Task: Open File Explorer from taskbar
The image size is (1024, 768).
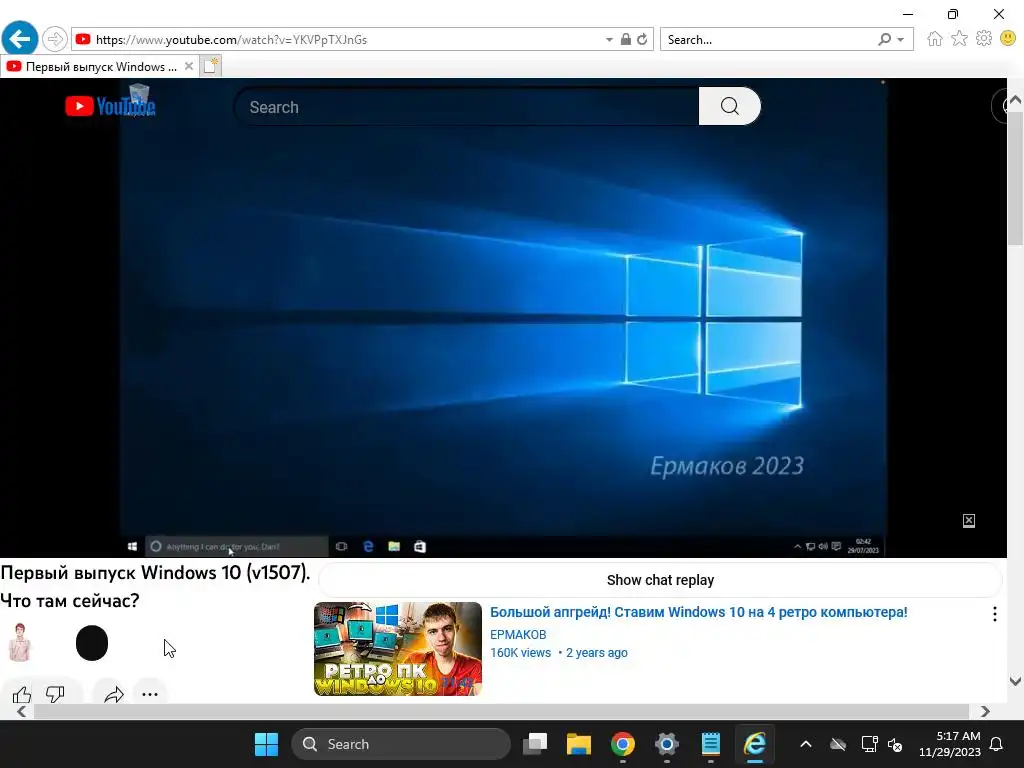Action: (x=579, y=744)
